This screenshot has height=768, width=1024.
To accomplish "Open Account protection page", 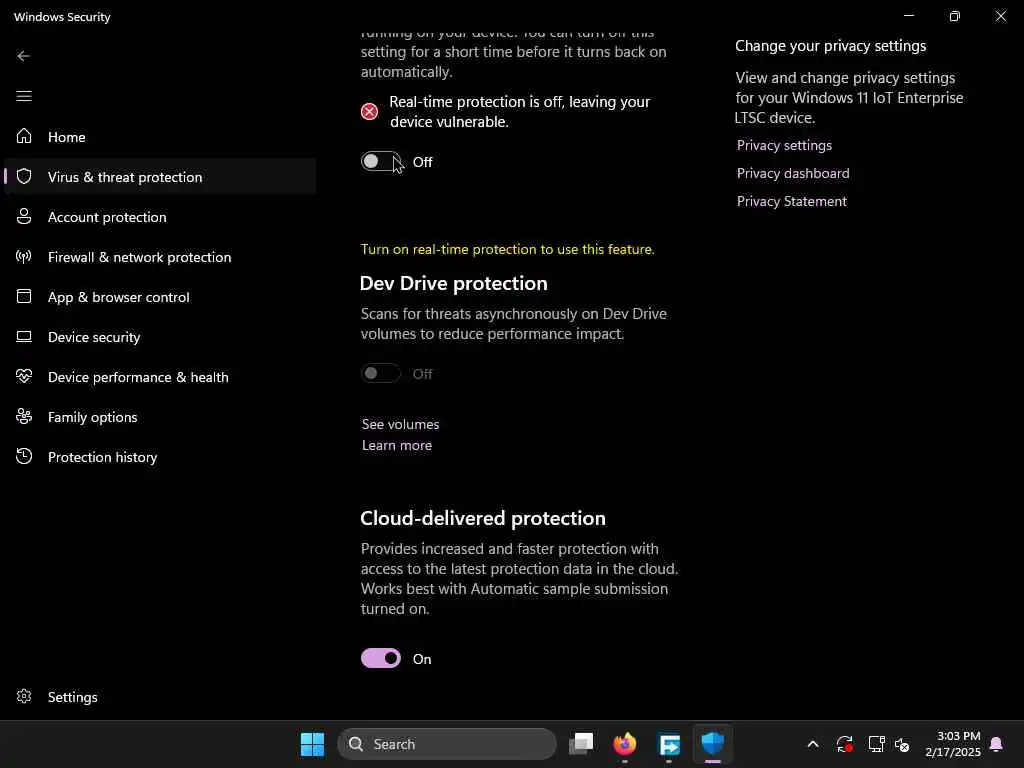I will tap(160, 217).
